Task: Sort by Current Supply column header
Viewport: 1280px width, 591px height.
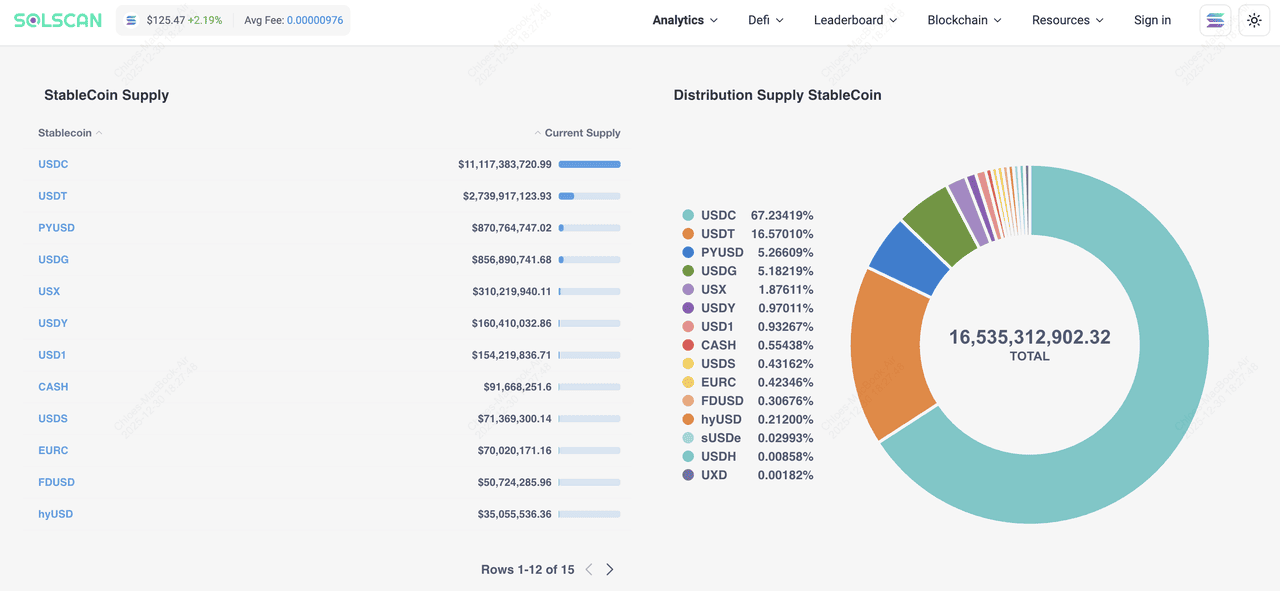Action: click(581, 133)
